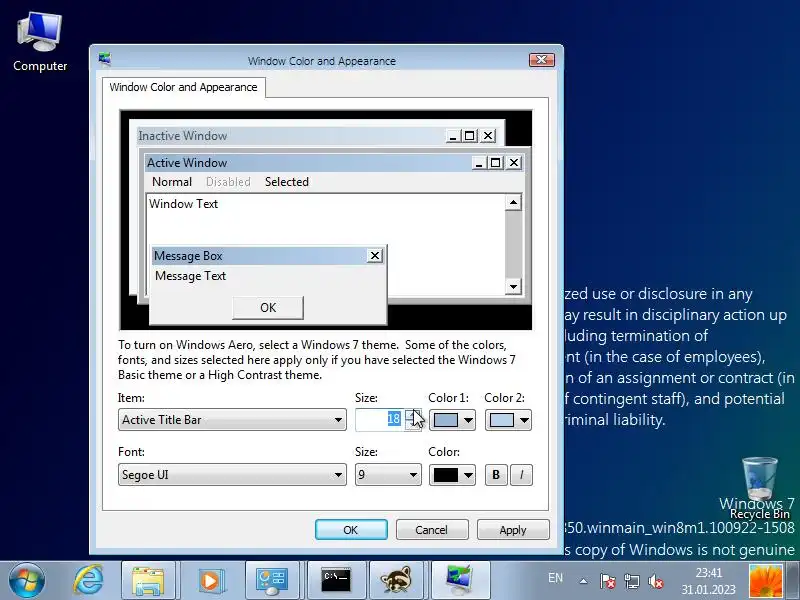The image size is (800, 600).
Task: Click the Selected menu item in preview
Action: 287,182
